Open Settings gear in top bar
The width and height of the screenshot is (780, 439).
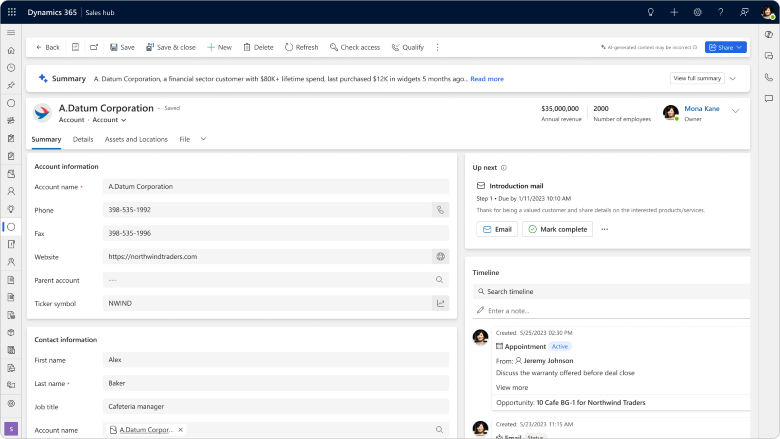pyautogui.click(x=697, y=12)
